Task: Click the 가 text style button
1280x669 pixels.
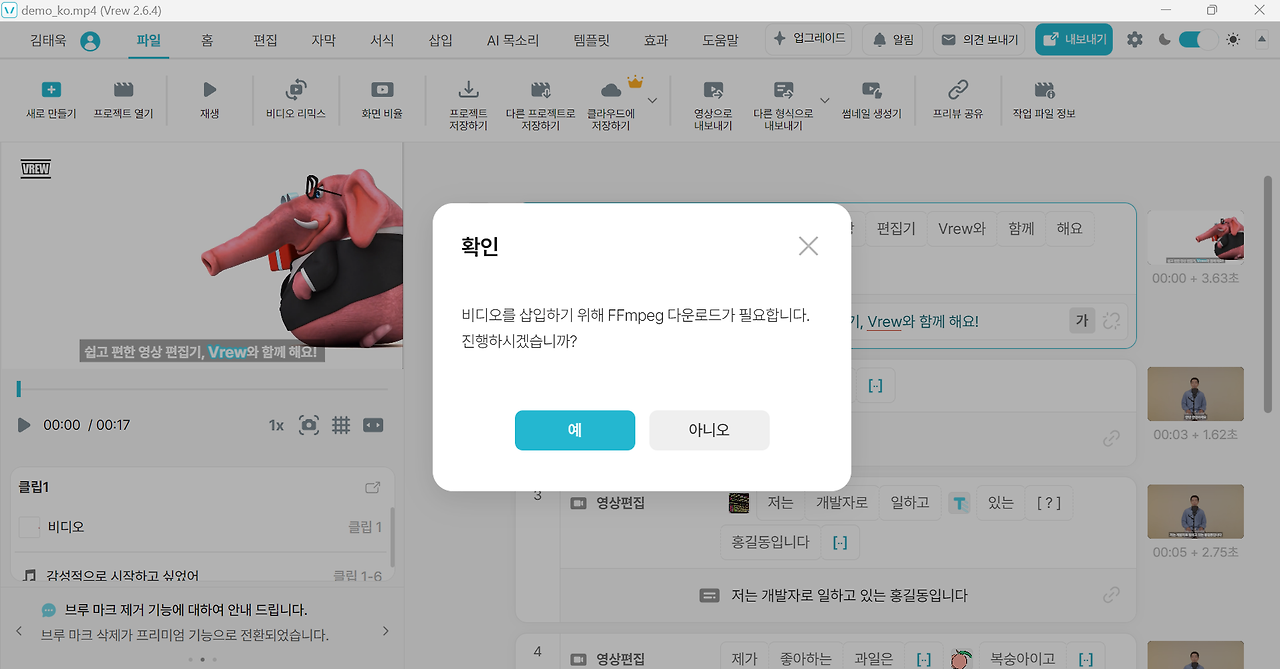Action: click(1081, 321)
